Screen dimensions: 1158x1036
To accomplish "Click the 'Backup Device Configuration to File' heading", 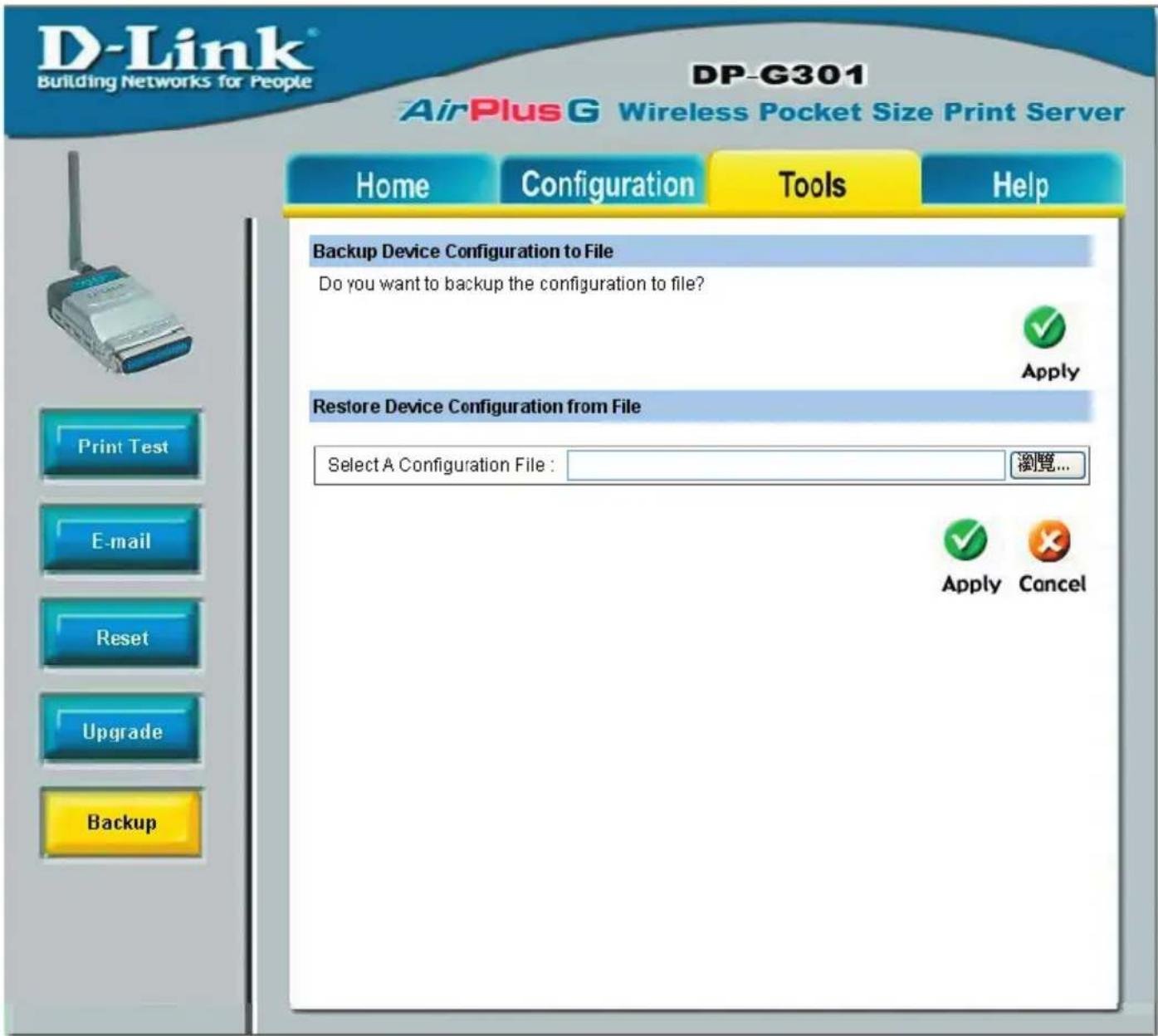I will tap(463, 252).
